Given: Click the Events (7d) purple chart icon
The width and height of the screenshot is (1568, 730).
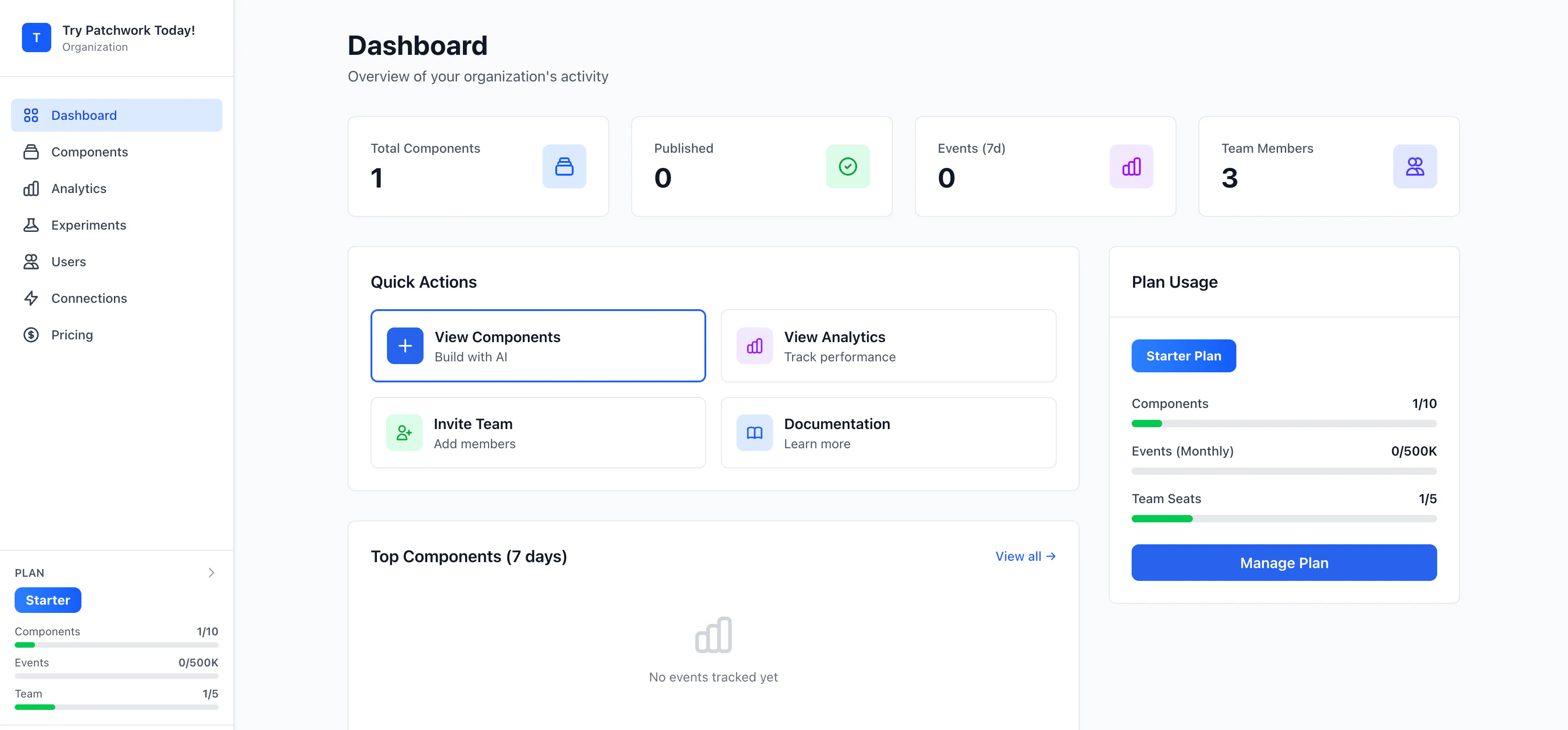Looking at the screenshot, I should click(1132, 166).
